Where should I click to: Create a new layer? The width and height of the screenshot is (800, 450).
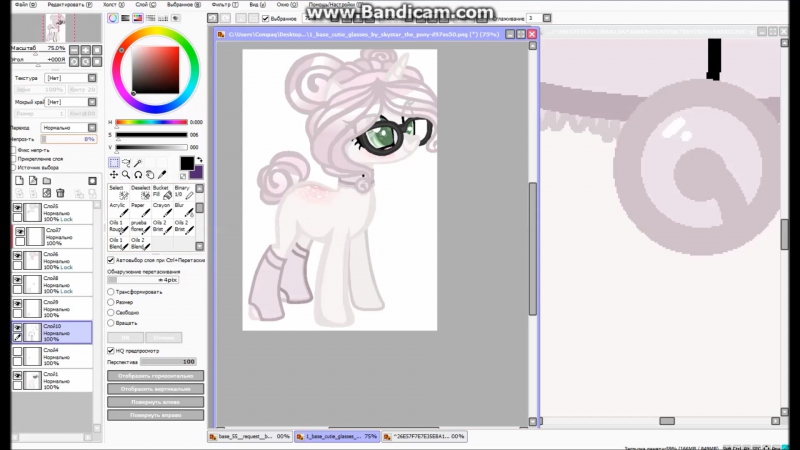(19, 181)
